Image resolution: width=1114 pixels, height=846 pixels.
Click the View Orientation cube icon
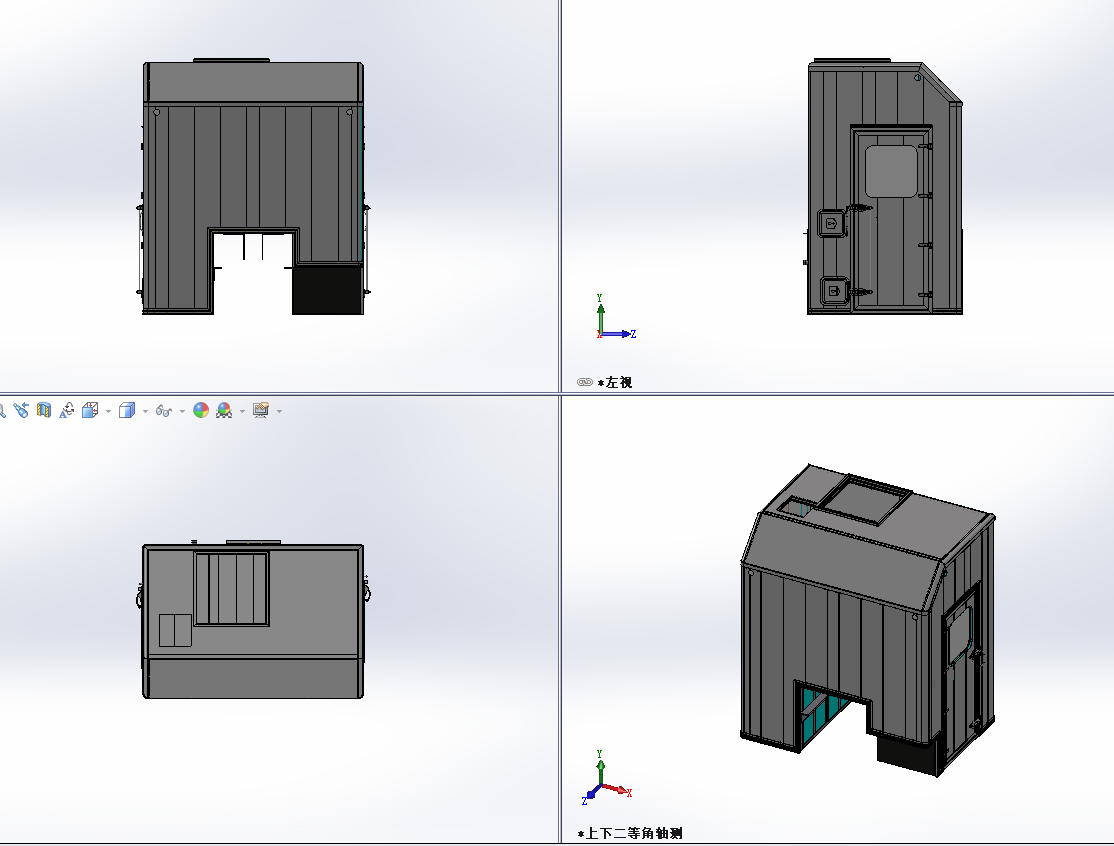pos(90,410)
